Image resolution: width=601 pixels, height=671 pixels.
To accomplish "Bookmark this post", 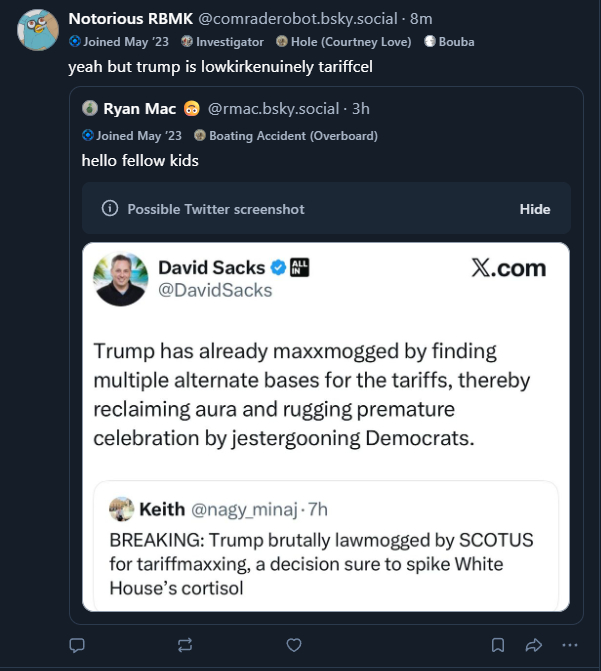I will tap(497, 644).
